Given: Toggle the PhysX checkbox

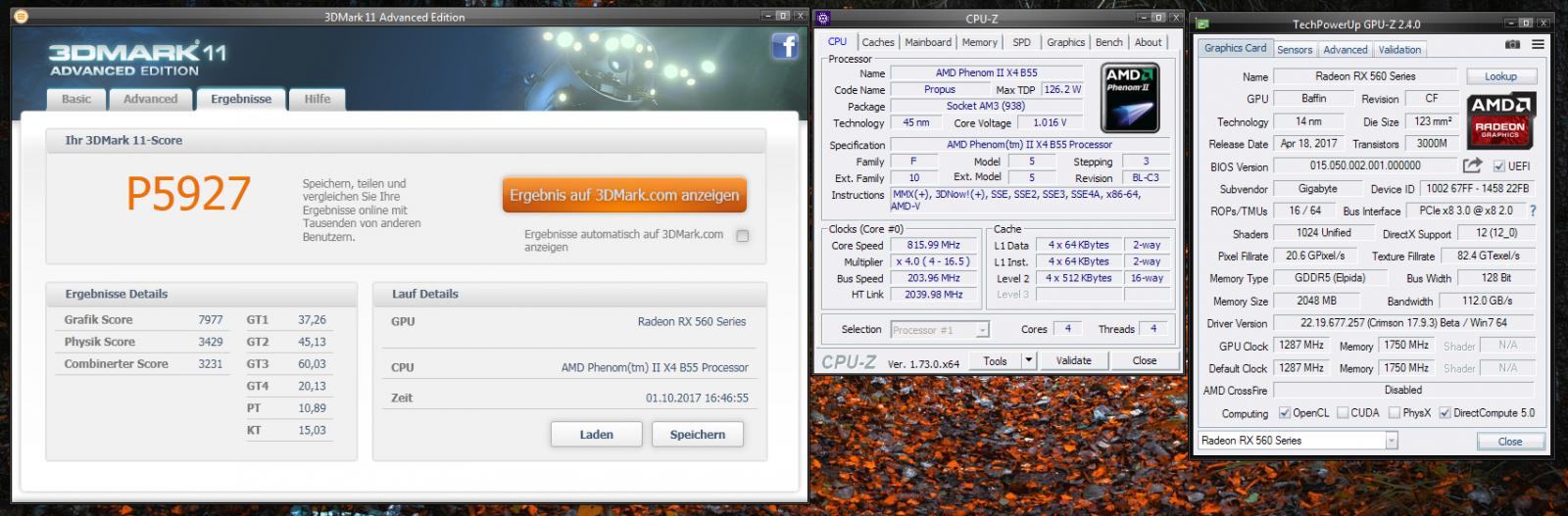Looking at the screenshot, I should click(x=1396, y=413).
